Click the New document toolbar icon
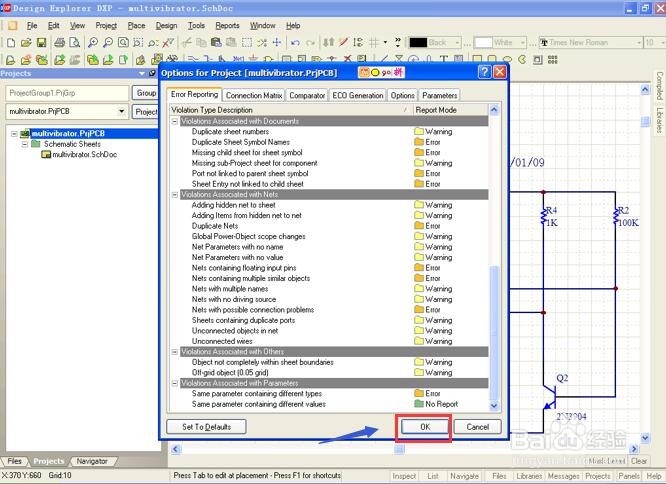The image size is (666, 484). (x=11, y=42)
